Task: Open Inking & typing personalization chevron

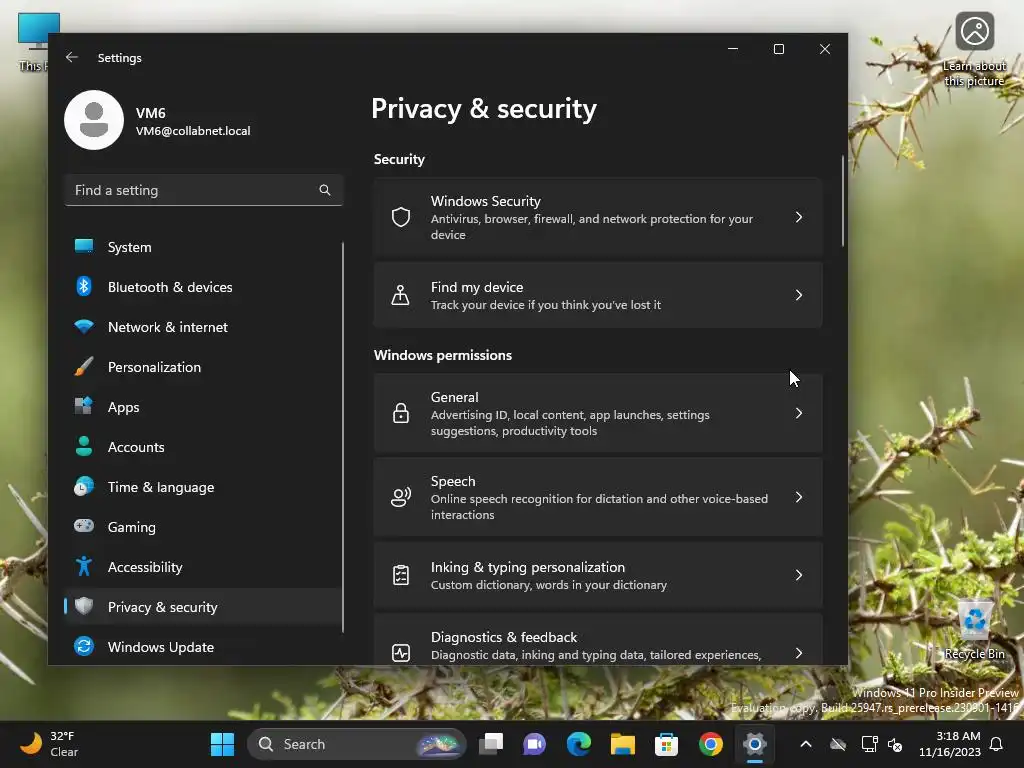Action: (799, 575)
